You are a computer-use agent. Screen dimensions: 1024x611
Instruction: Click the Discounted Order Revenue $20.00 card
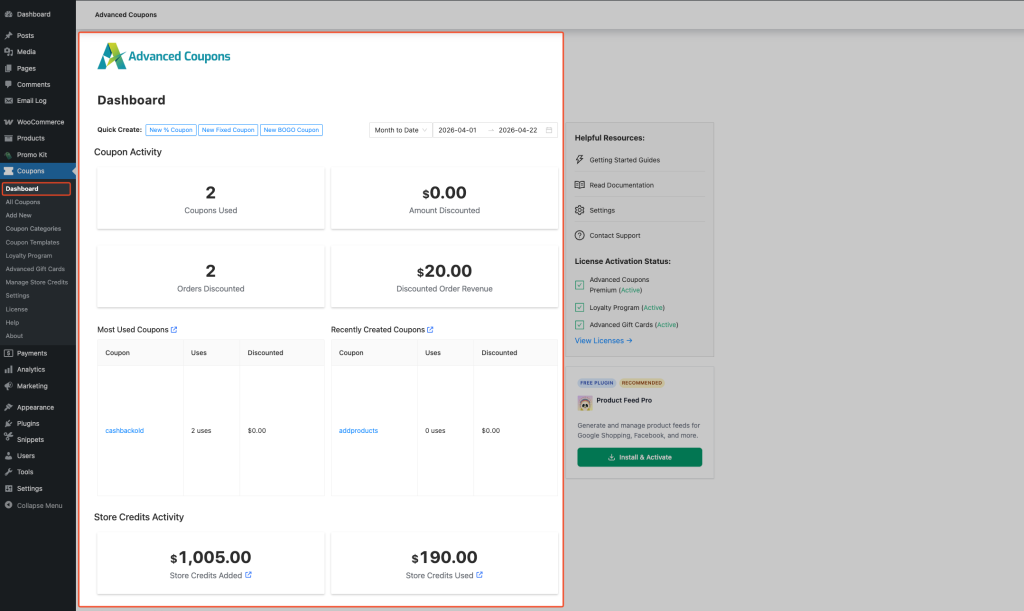(x=444, y=276)
